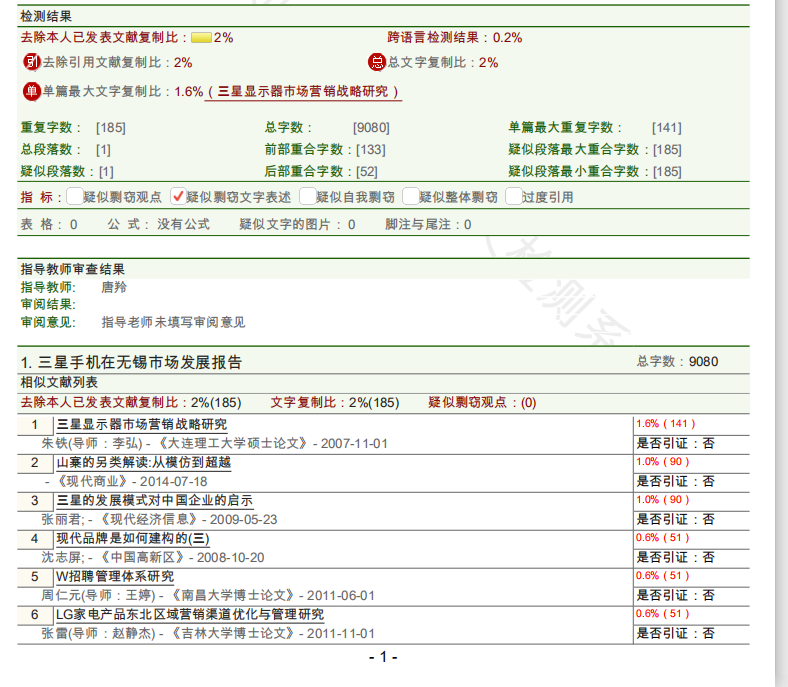Click the page number - 1 -
This screenshot has height=687, width=788.
tap(383, 657)
